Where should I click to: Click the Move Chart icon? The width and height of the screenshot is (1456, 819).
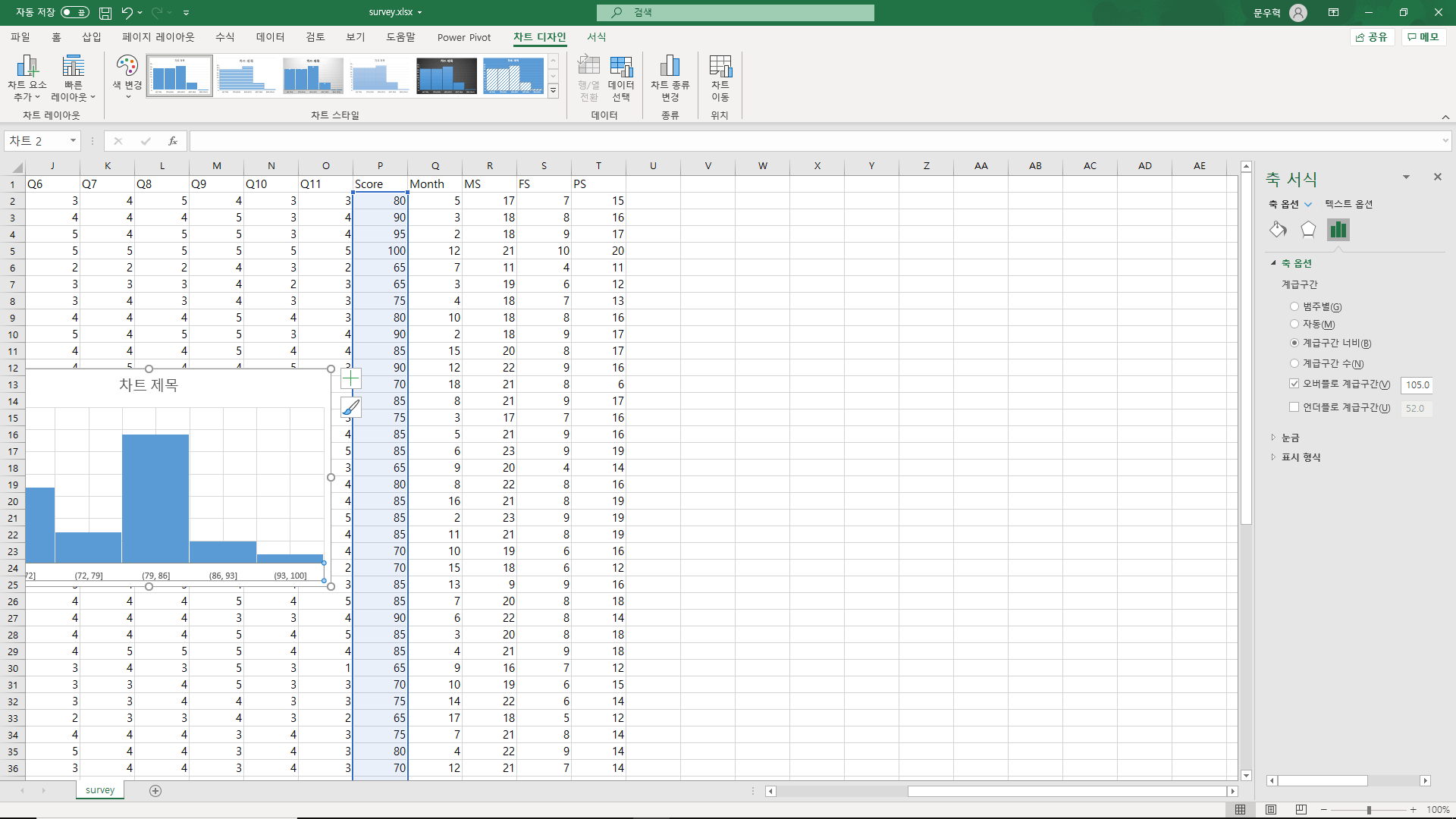pos(720,67)
